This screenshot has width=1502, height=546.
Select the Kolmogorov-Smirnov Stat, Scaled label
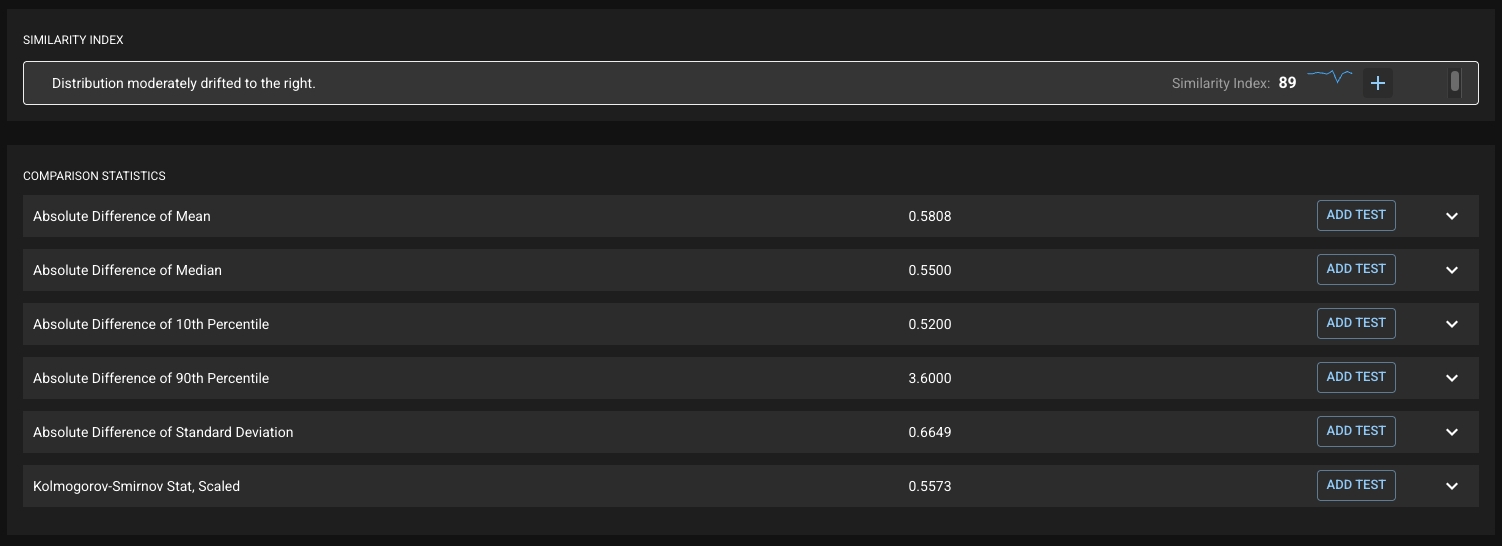[136, 486]
